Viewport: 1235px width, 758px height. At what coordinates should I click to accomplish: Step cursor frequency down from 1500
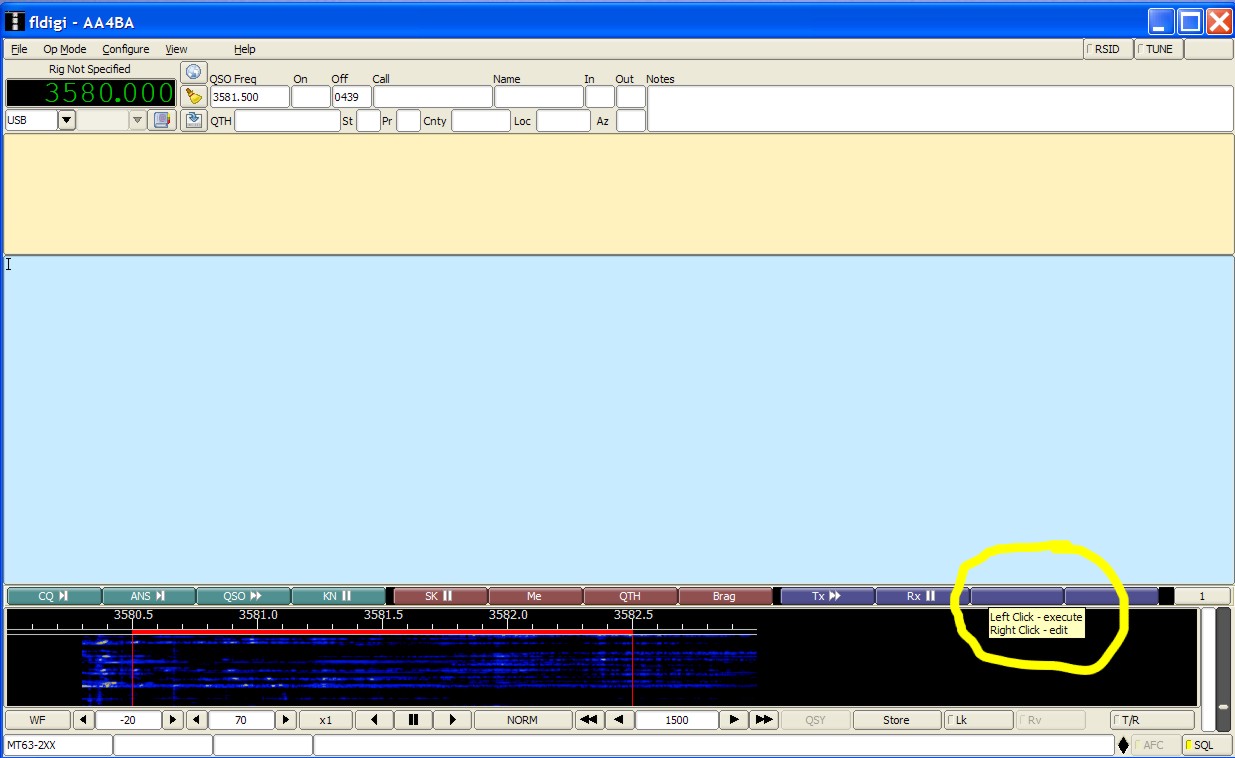click(620, 720)
